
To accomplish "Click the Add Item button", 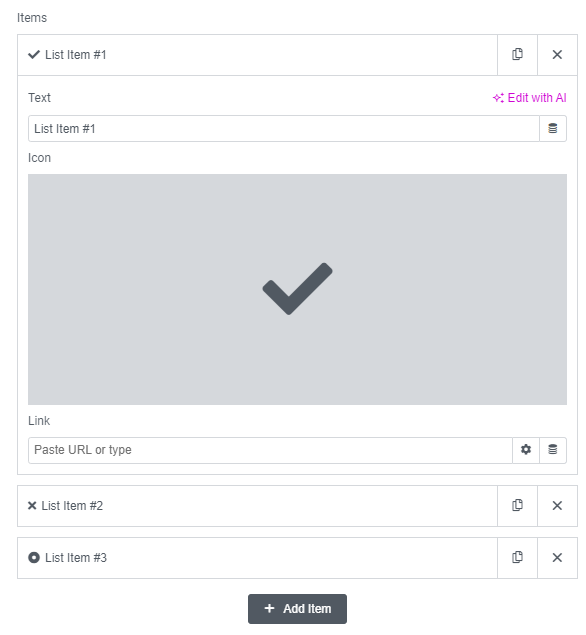I will (x=297, y=609).
